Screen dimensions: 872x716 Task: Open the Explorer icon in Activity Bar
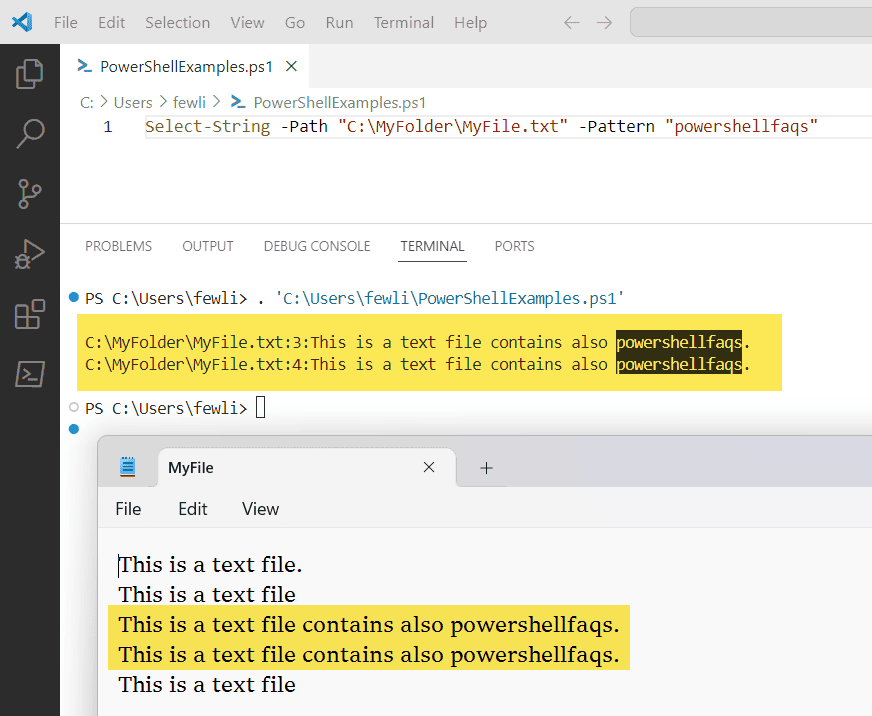[29, 72]
